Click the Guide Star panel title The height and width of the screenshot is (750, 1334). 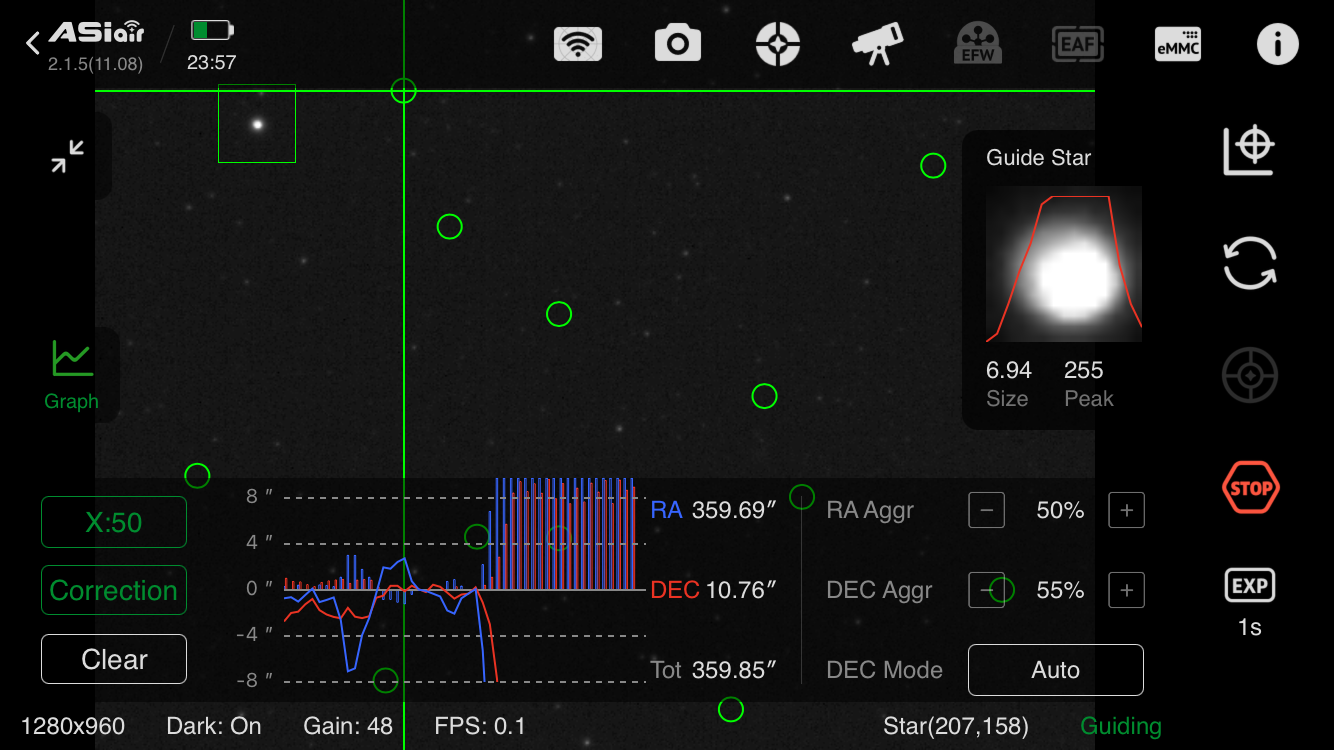pos(1038,158)
